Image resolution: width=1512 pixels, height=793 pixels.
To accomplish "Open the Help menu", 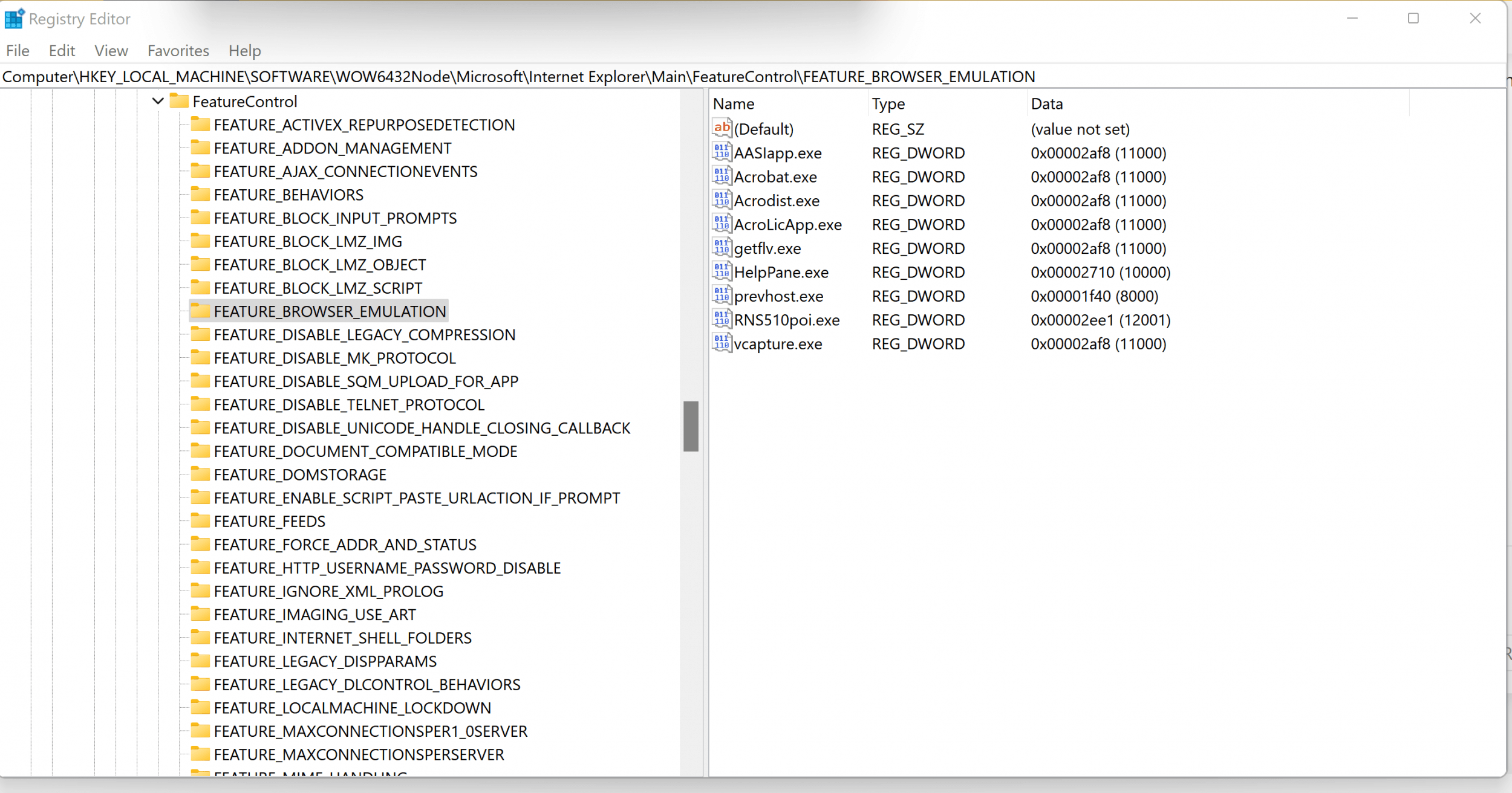I will pos(245,51).
